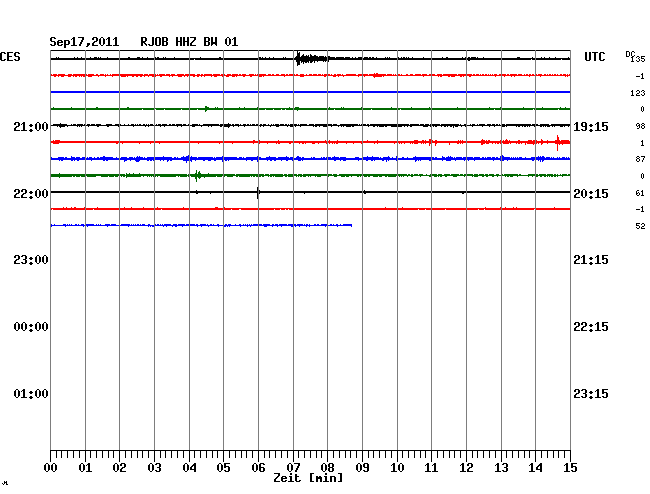
Task: Click DC value 0 beside the first green trace
Action: tap(643, 109)
